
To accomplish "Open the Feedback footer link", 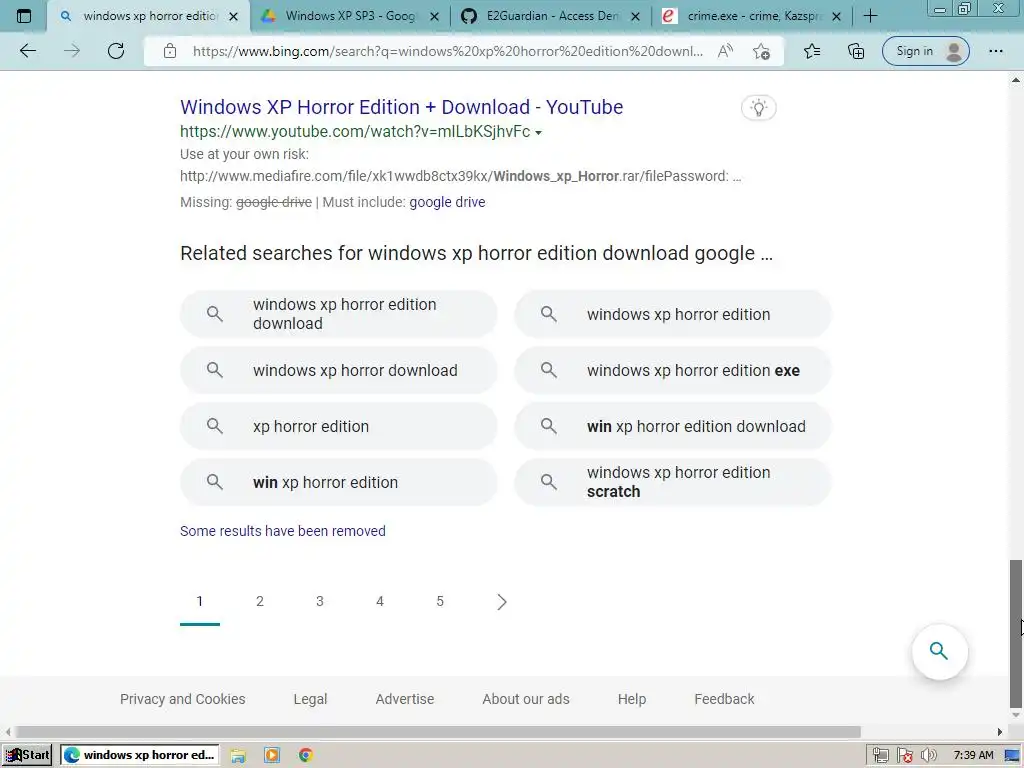I will (x=724, y=699).
